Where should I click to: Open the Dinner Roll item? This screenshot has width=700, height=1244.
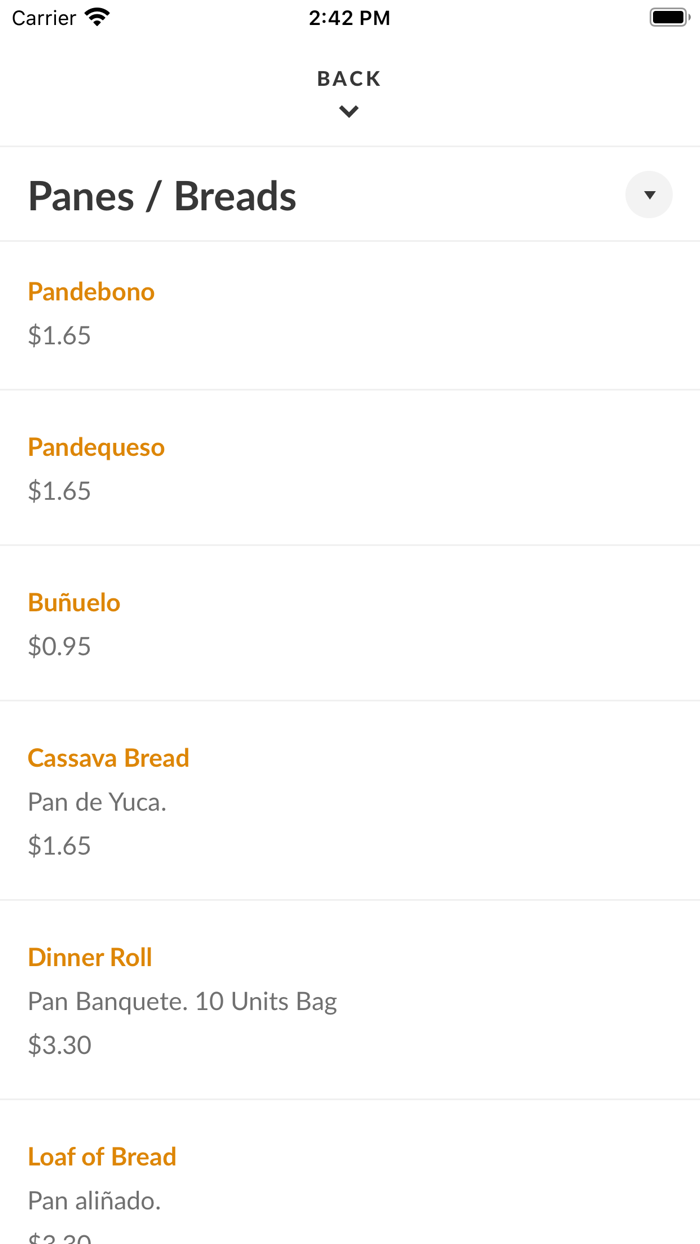90,957
